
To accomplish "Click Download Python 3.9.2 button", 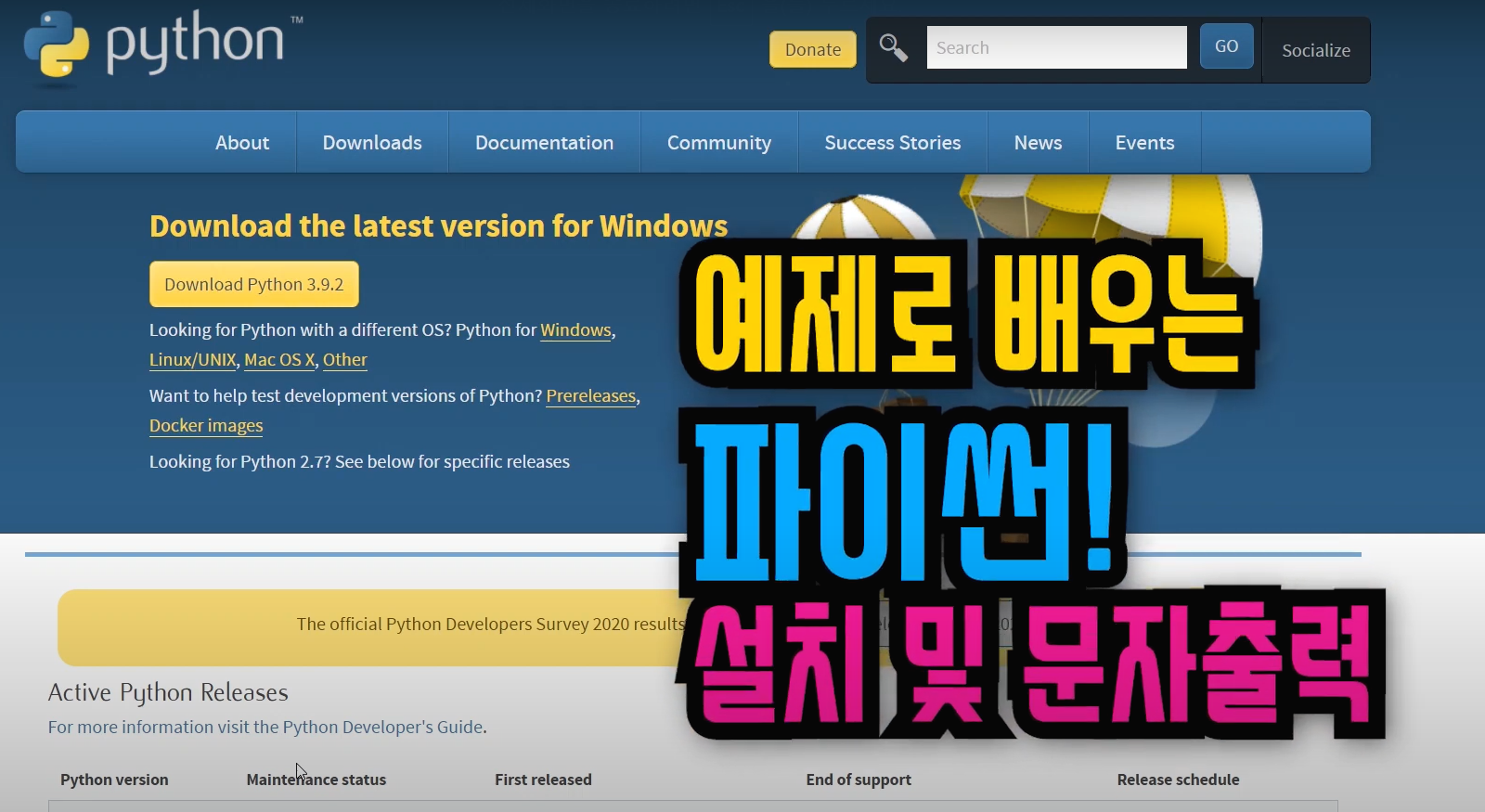I will tap(254, 284).
